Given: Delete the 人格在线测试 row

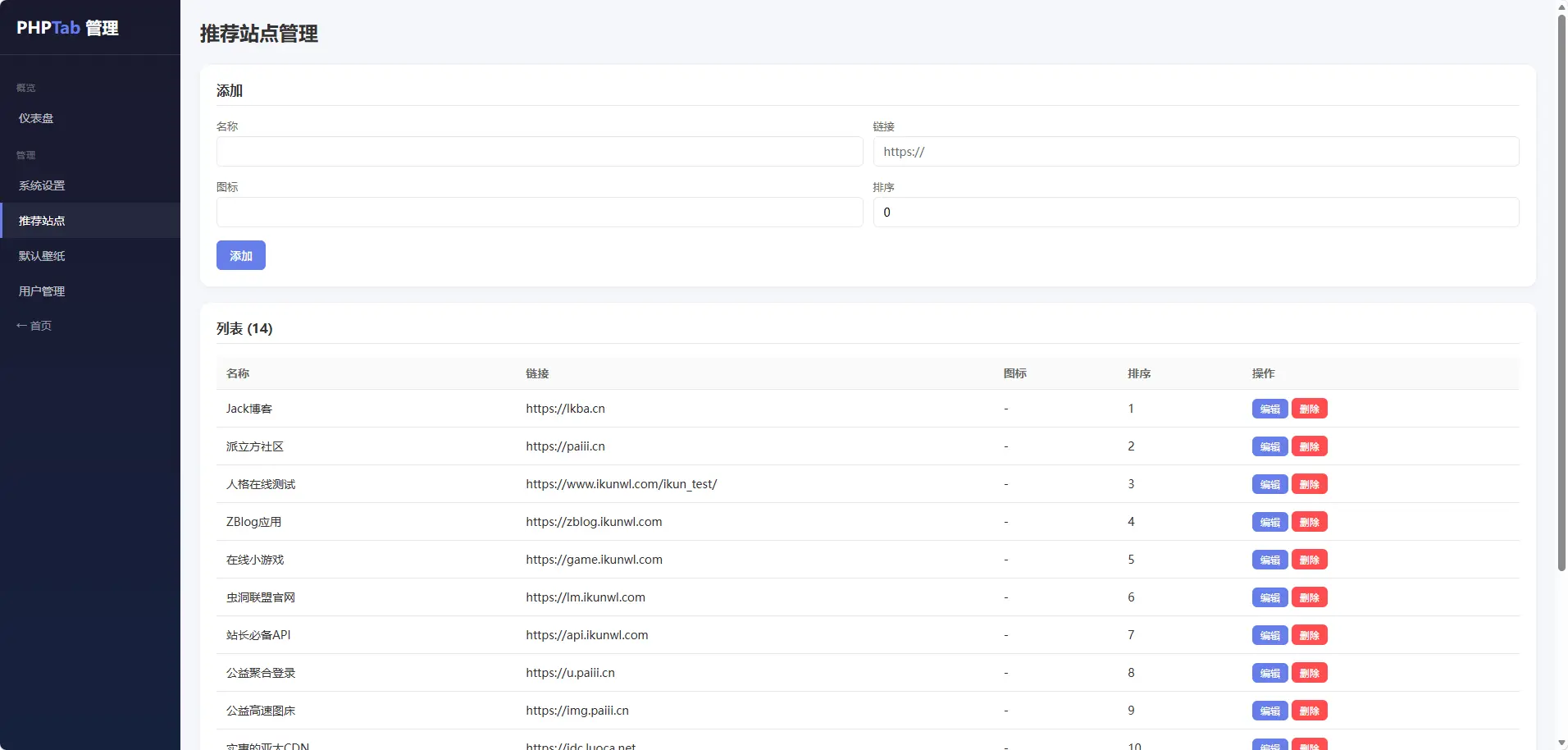Looking at the screenshot, I should click(1309, 484).
